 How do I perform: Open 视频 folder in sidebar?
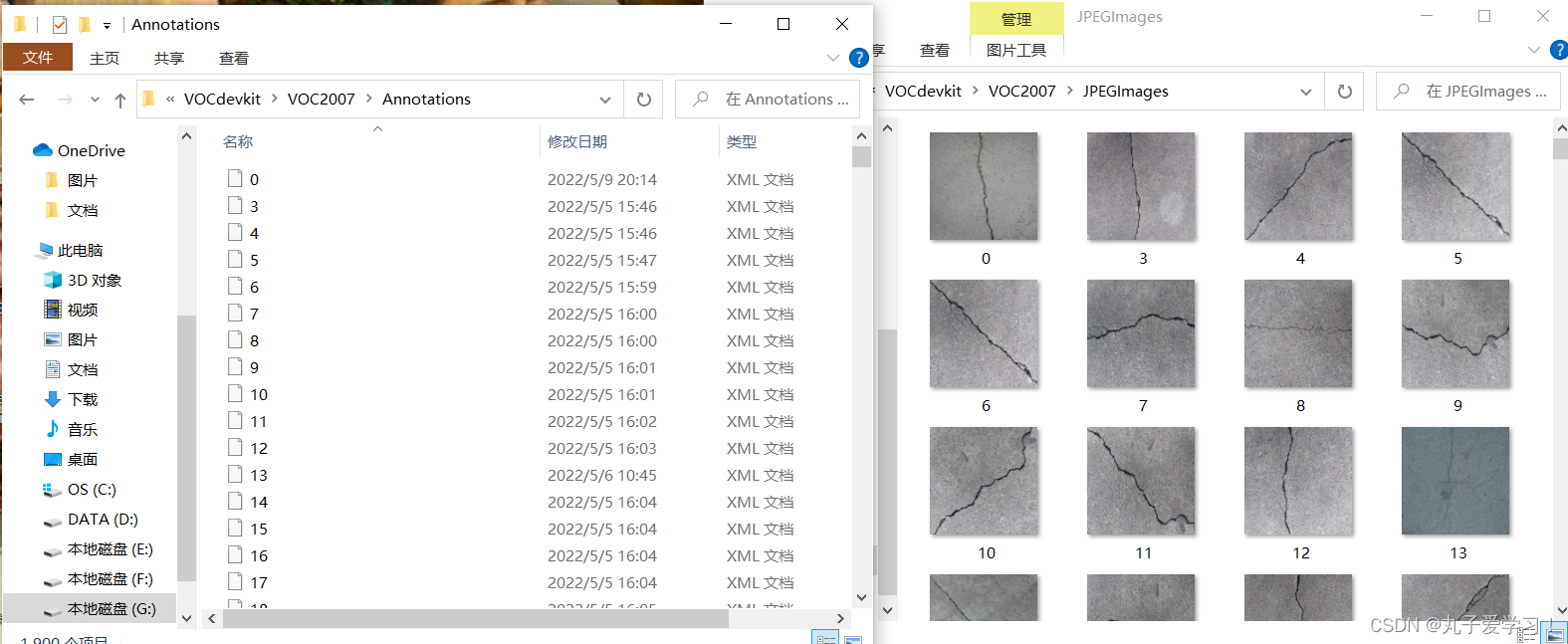pyautogui.click(x=71, y=311)
